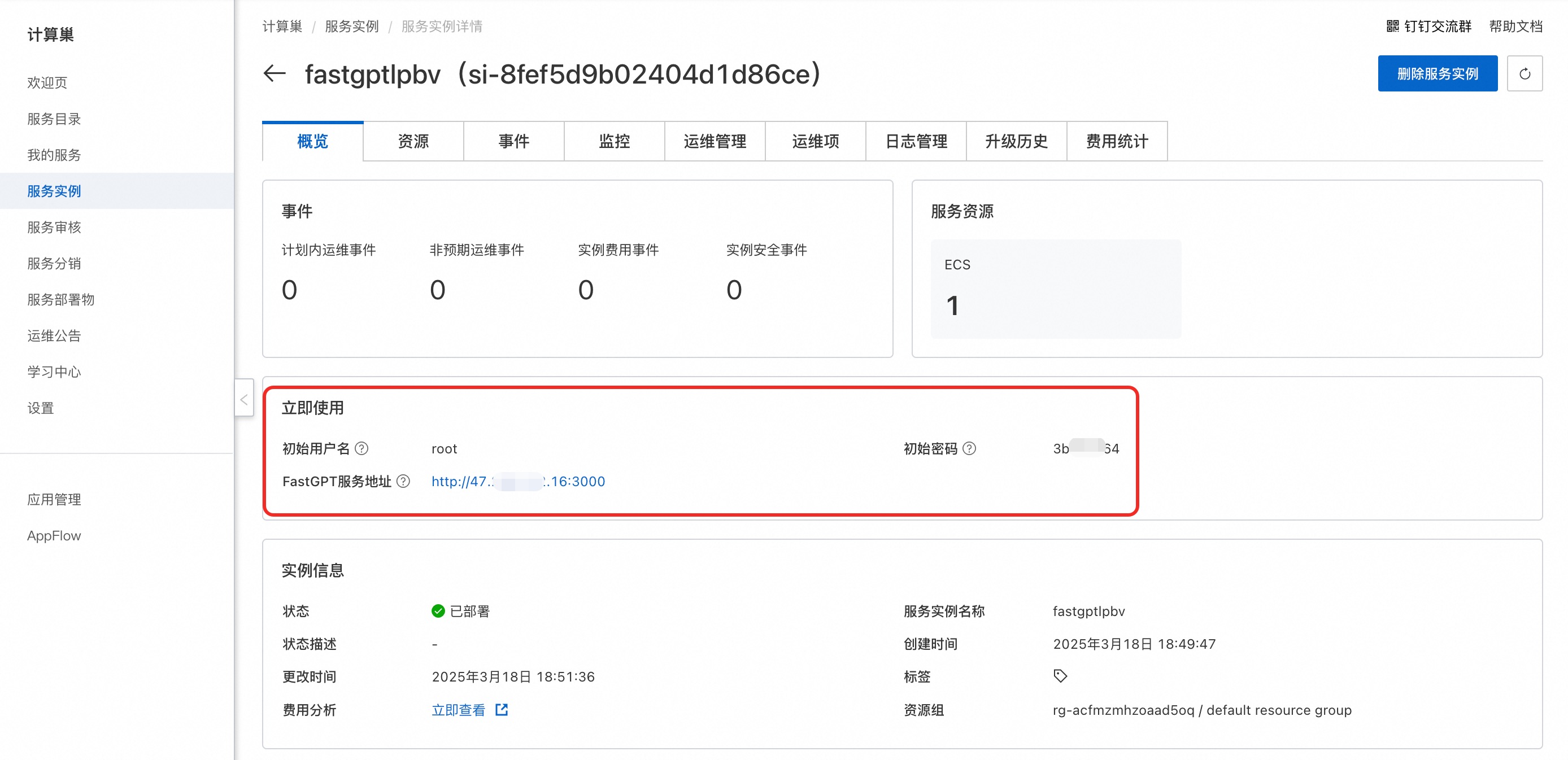Click the 删除服务实例 button
The height and width of the screenshot is (760, 1568).
(1437, 73)
